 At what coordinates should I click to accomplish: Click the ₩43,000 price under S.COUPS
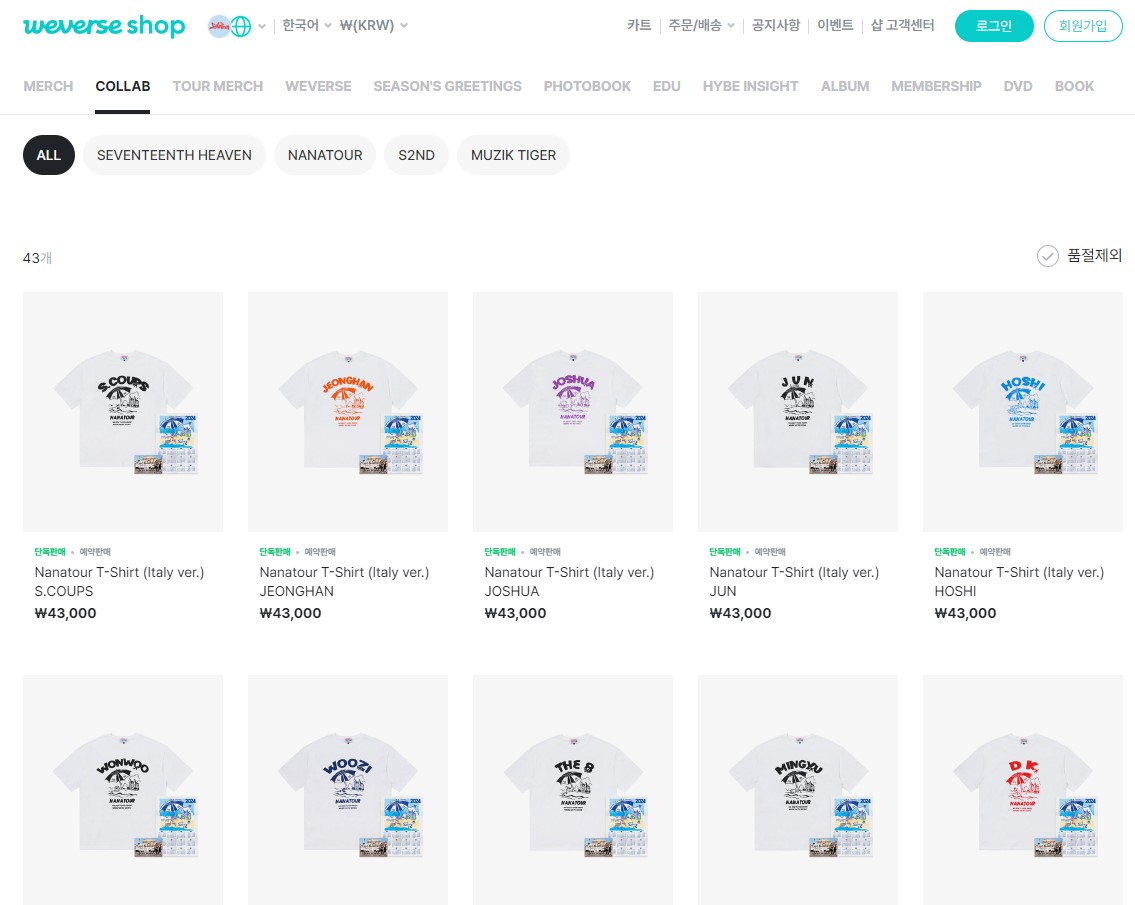[x=66, y=613]
